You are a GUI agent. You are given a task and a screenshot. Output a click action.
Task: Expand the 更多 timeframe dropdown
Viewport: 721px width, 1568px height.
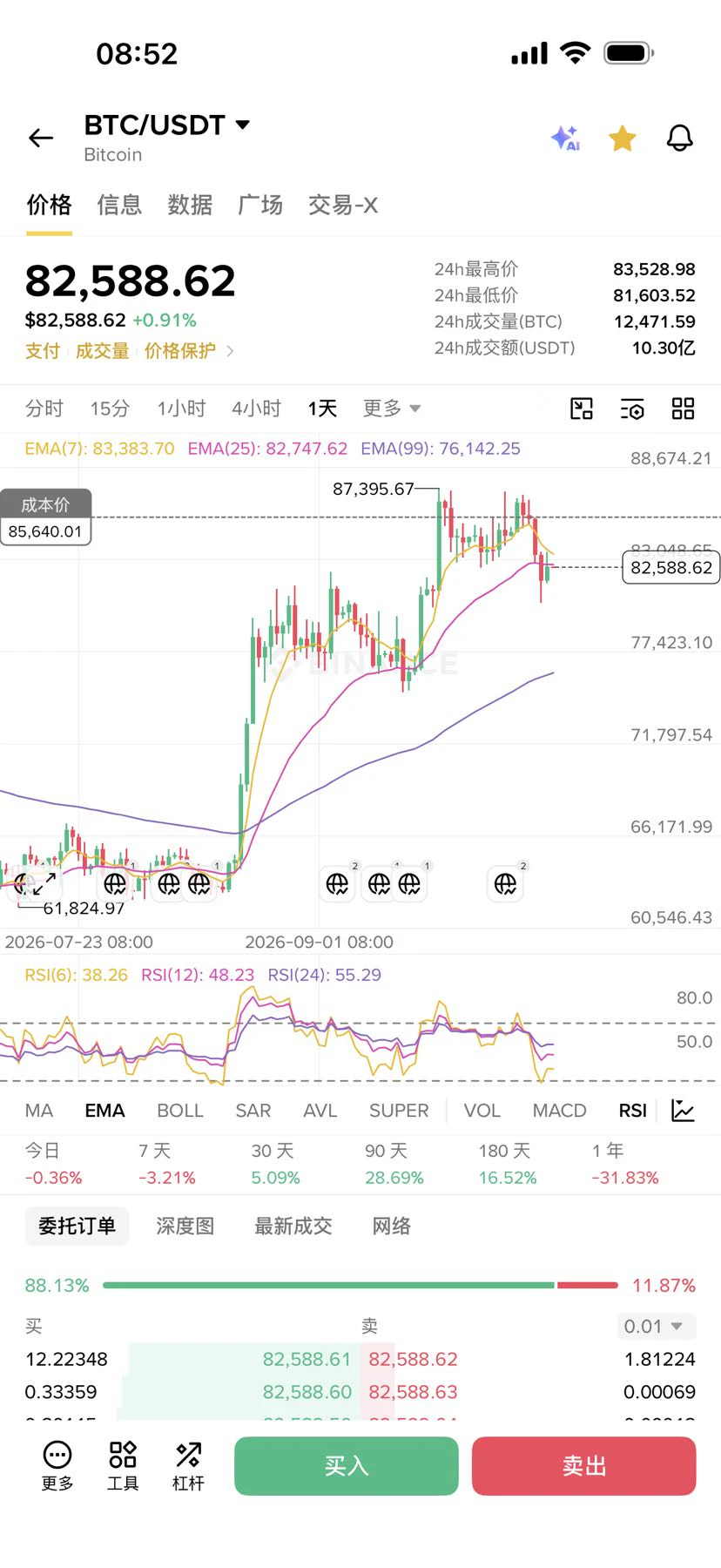(x=392, y=409)
